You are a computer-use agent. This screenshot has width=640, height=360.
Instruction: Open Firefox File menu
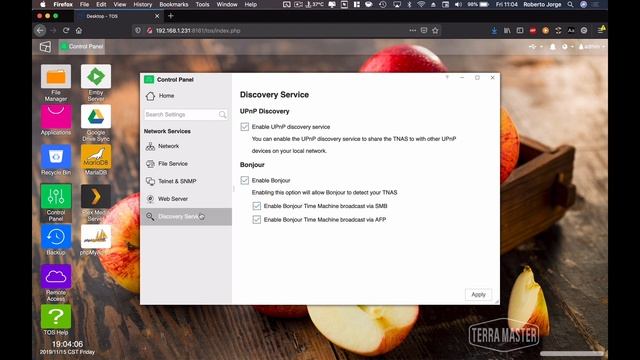coord(84,4)
